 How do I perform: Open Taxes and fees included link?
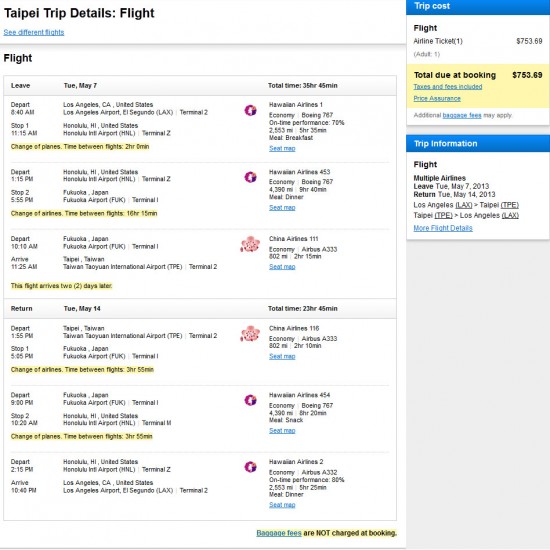click(448, 87)
